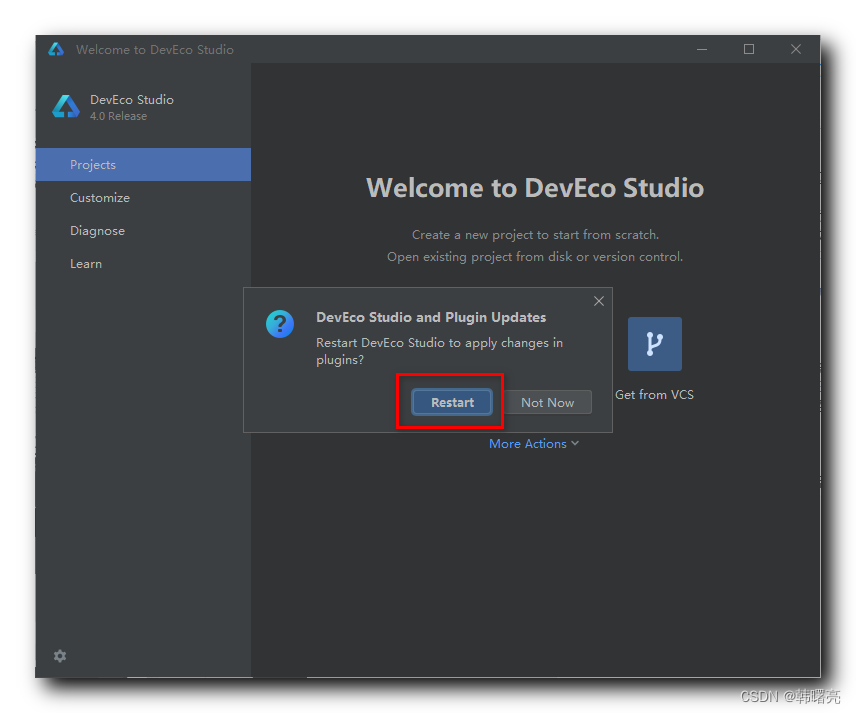Open the Diagnose section
This screenshot has width=856, height=713.
97,231
